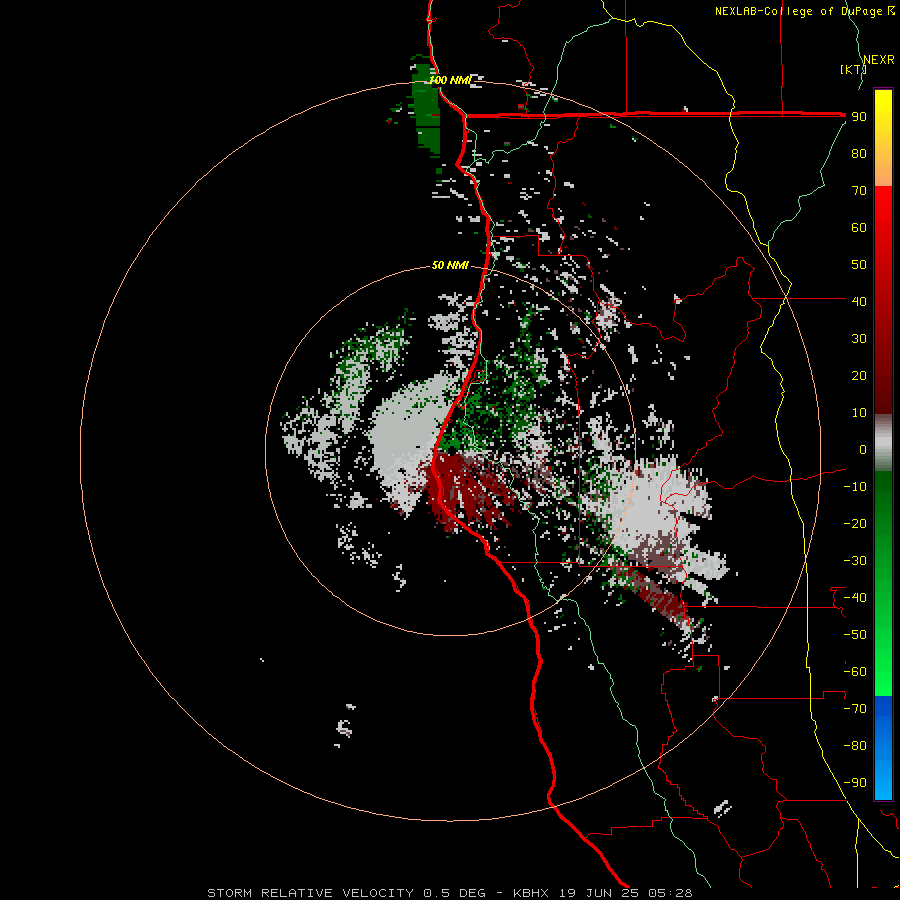Click the 50 value on the velocity scale
This screenshot has width=900, height=900.
pos(859,265)
